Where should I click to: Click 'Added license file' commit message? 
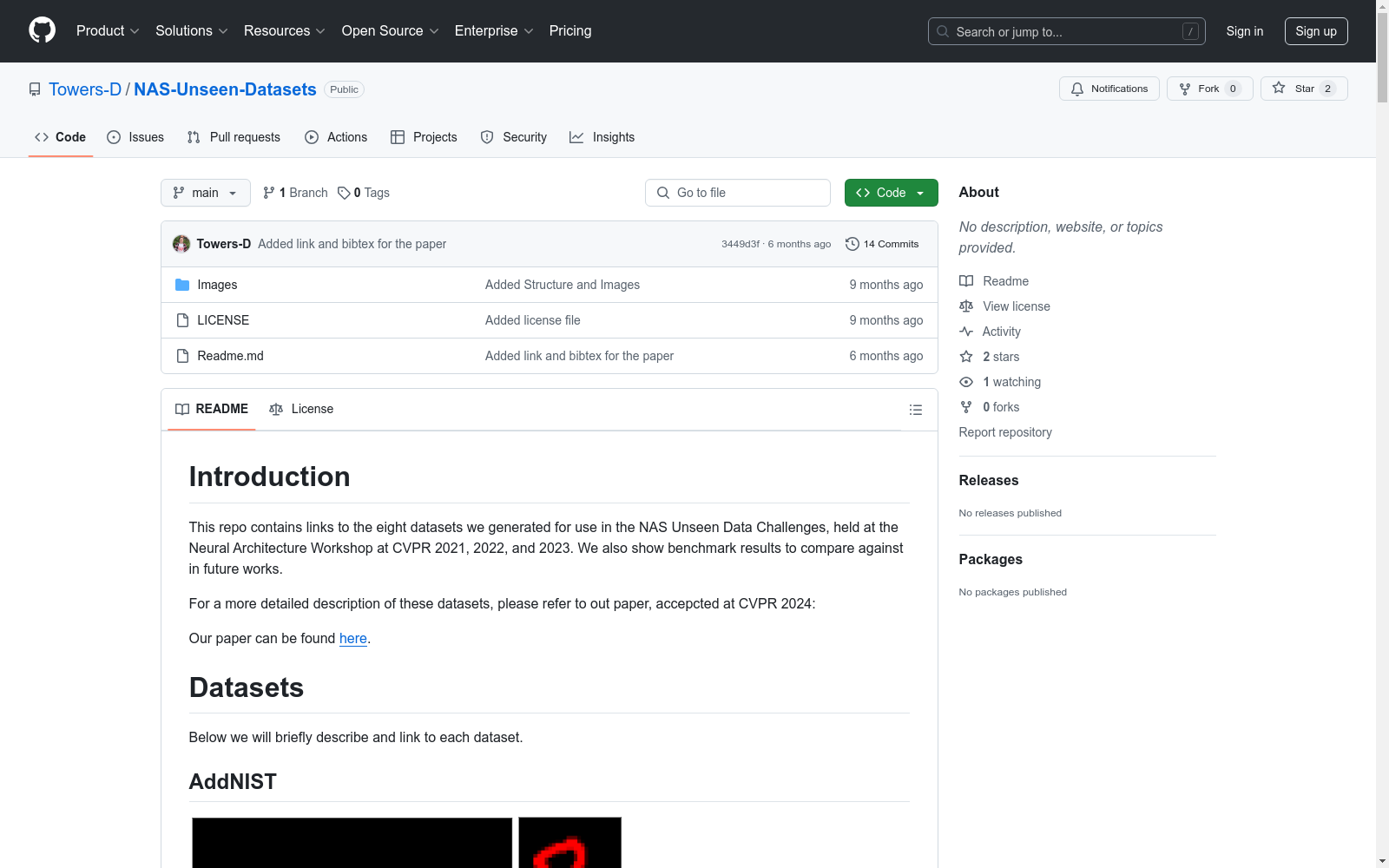533,320
